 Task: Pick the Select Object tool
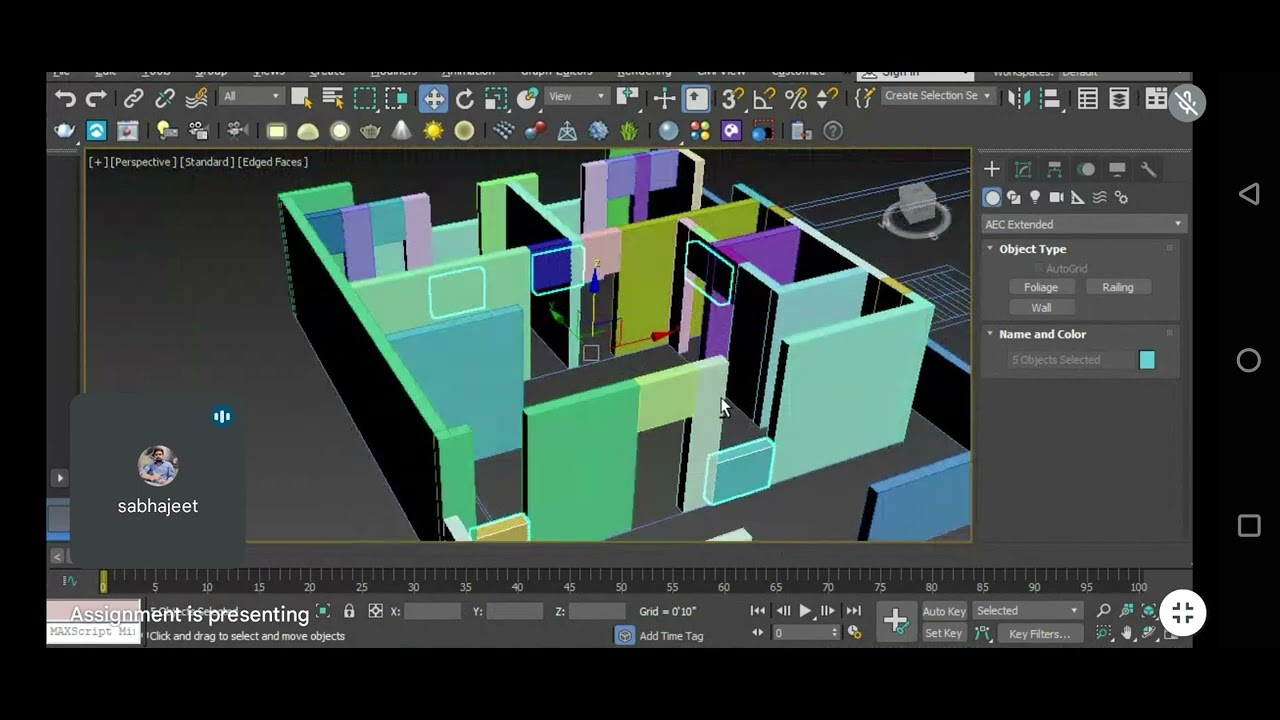301,98
